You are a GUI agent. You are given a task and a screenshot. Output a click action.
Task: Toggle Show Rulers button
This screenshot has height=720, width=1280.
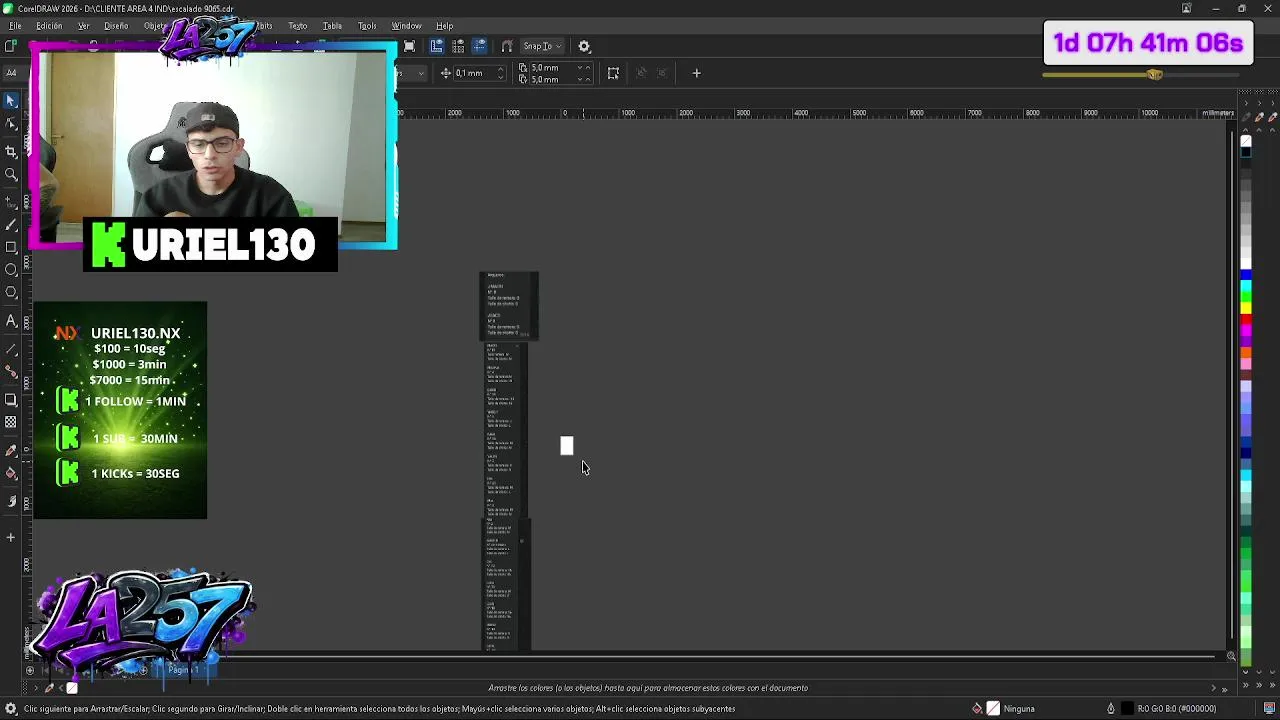click(x=437, y=46)
